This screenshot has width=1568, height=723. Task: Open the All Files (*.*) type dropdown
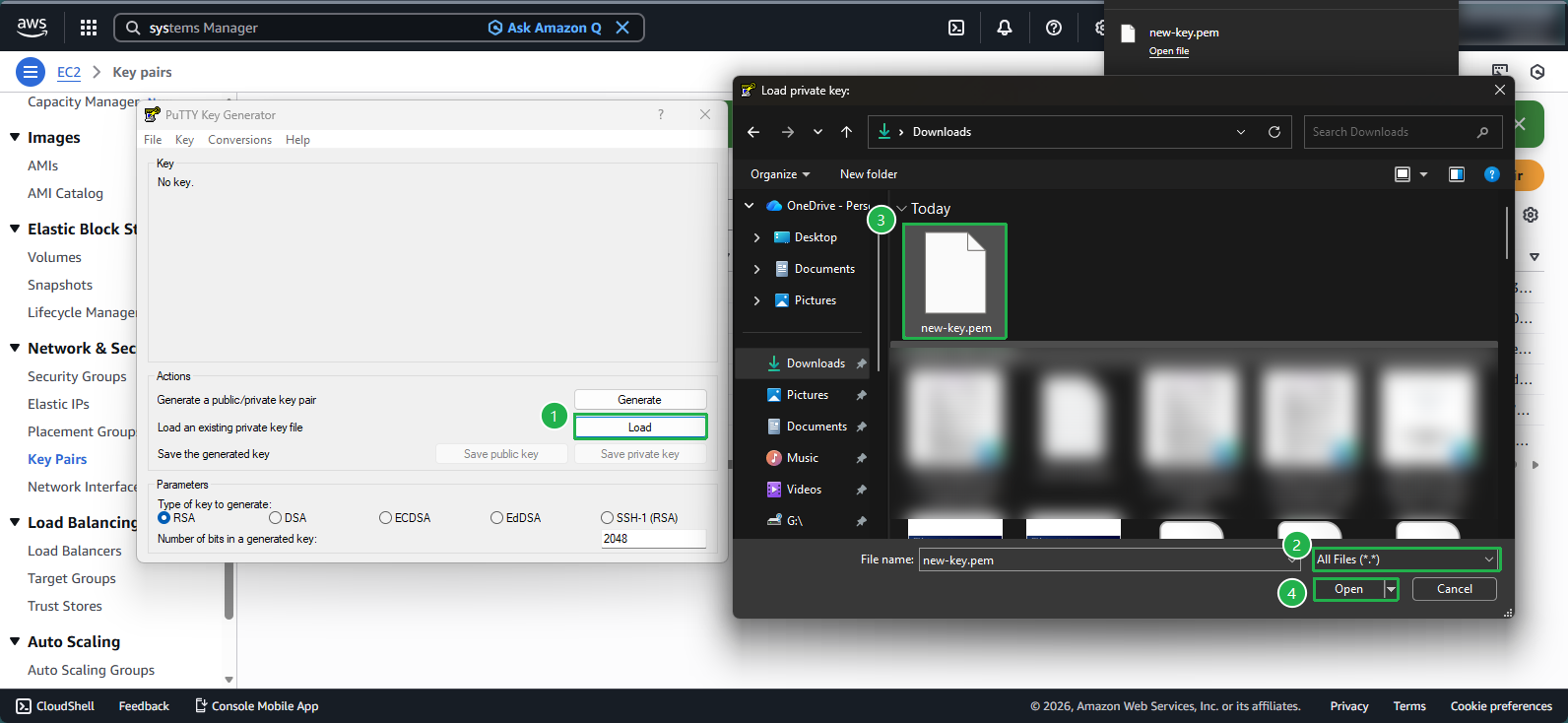1405,559
